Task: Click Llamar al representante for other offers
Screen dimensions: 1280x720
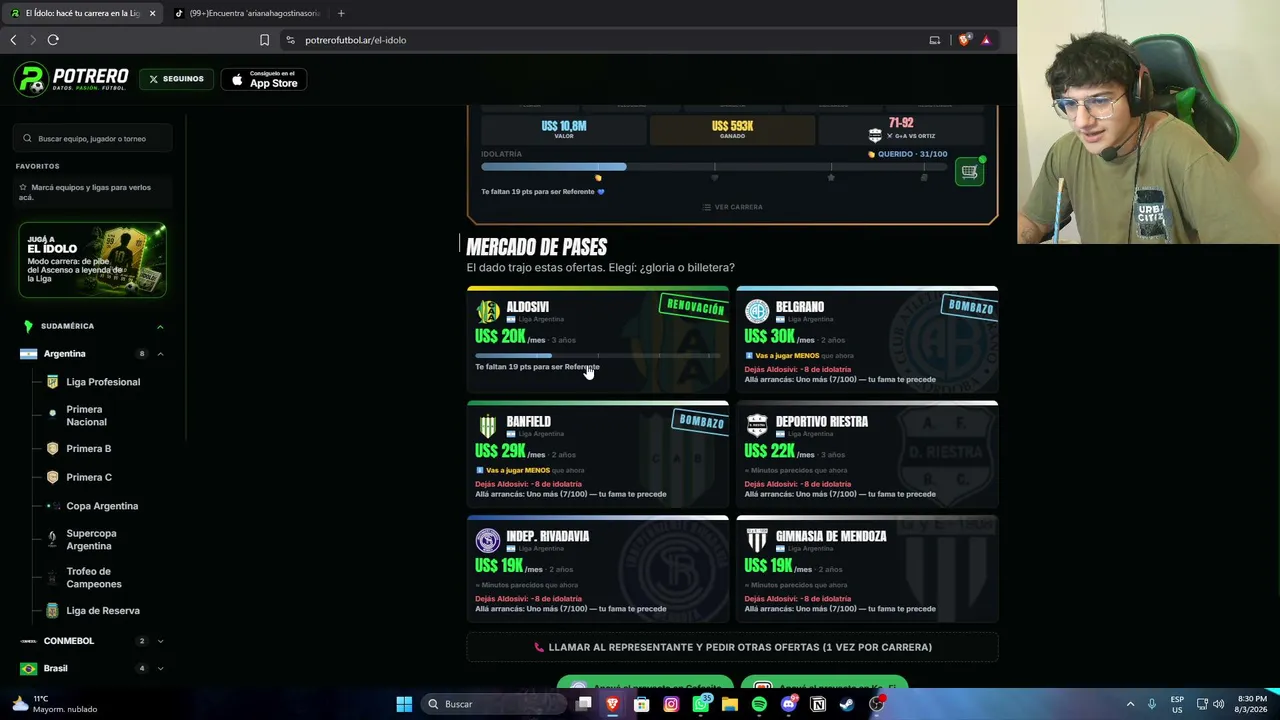Action: pos(732,647)
